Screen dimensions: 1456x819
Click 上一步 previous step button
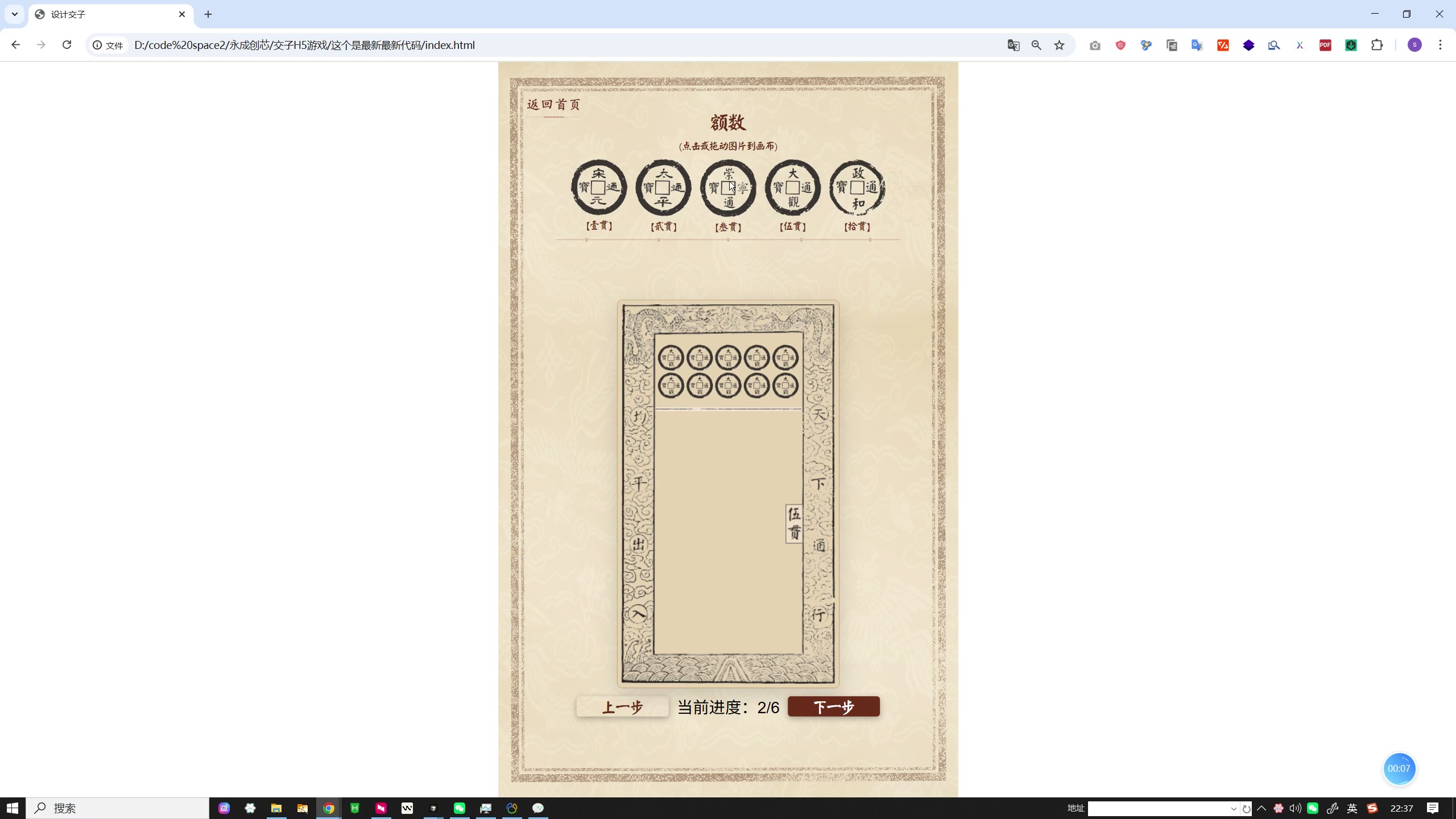[x=622, y=707]
